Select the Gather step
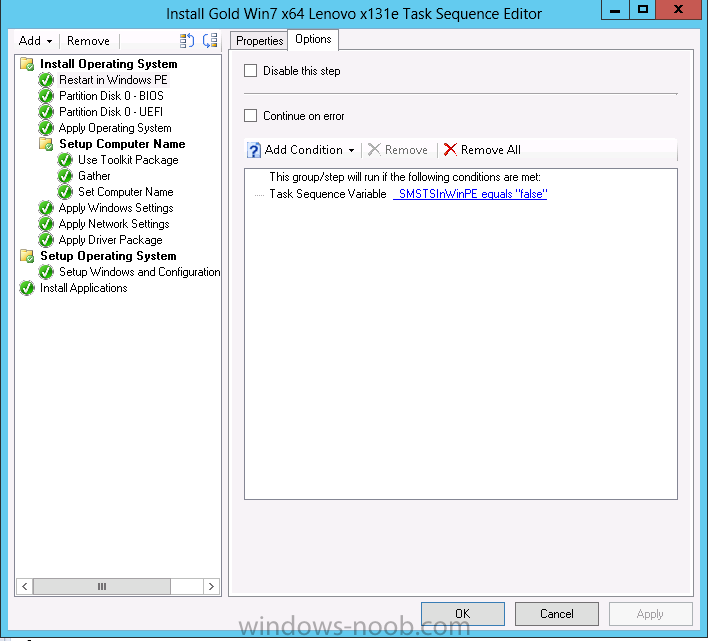Viewport: 708px width, 641px height. pyautogui.click(x=94, y=176)
